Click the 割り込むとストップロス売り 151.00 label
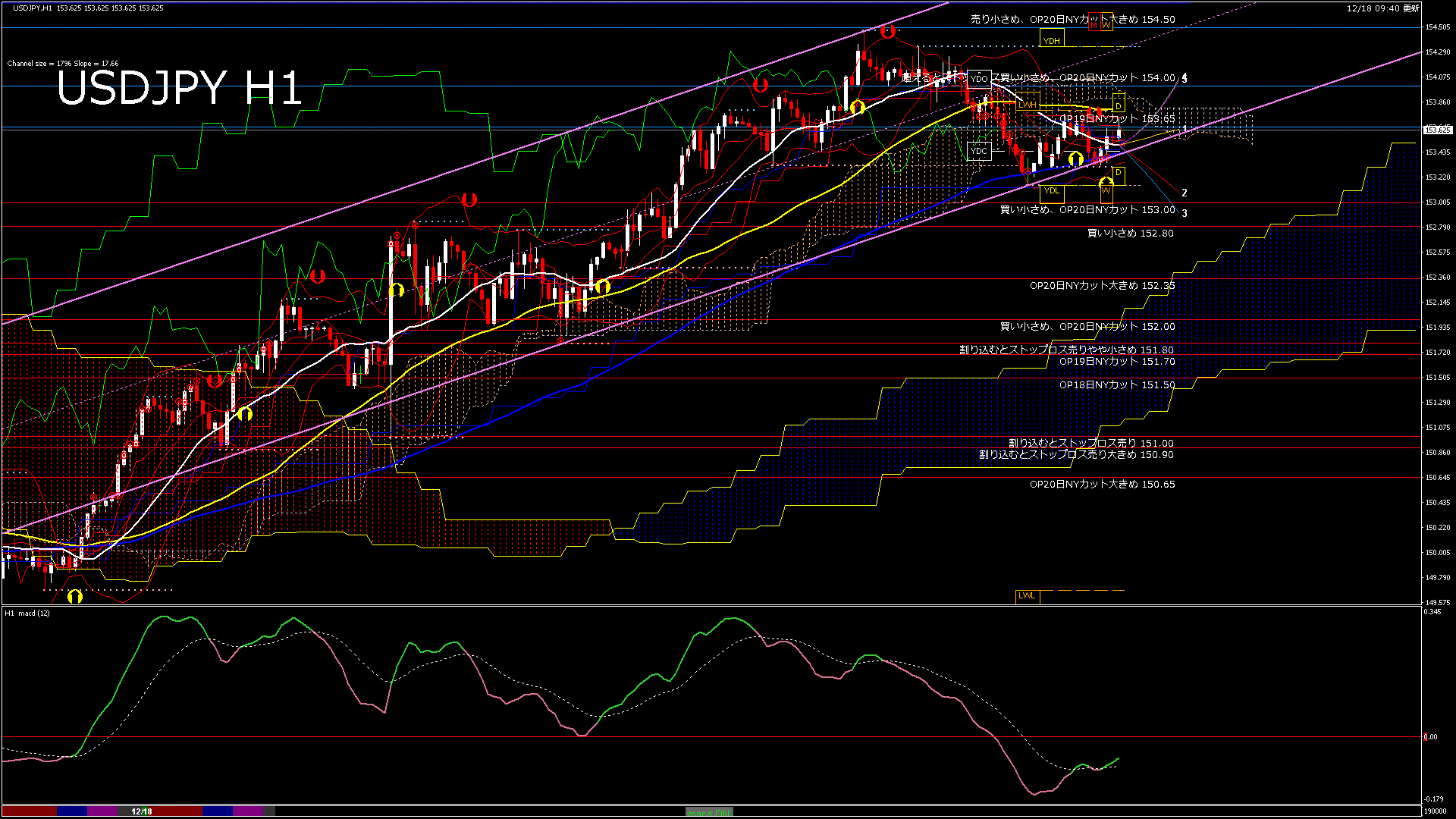The height and width of the screenshot is (819, 1456). click(x=1090, y=443)
